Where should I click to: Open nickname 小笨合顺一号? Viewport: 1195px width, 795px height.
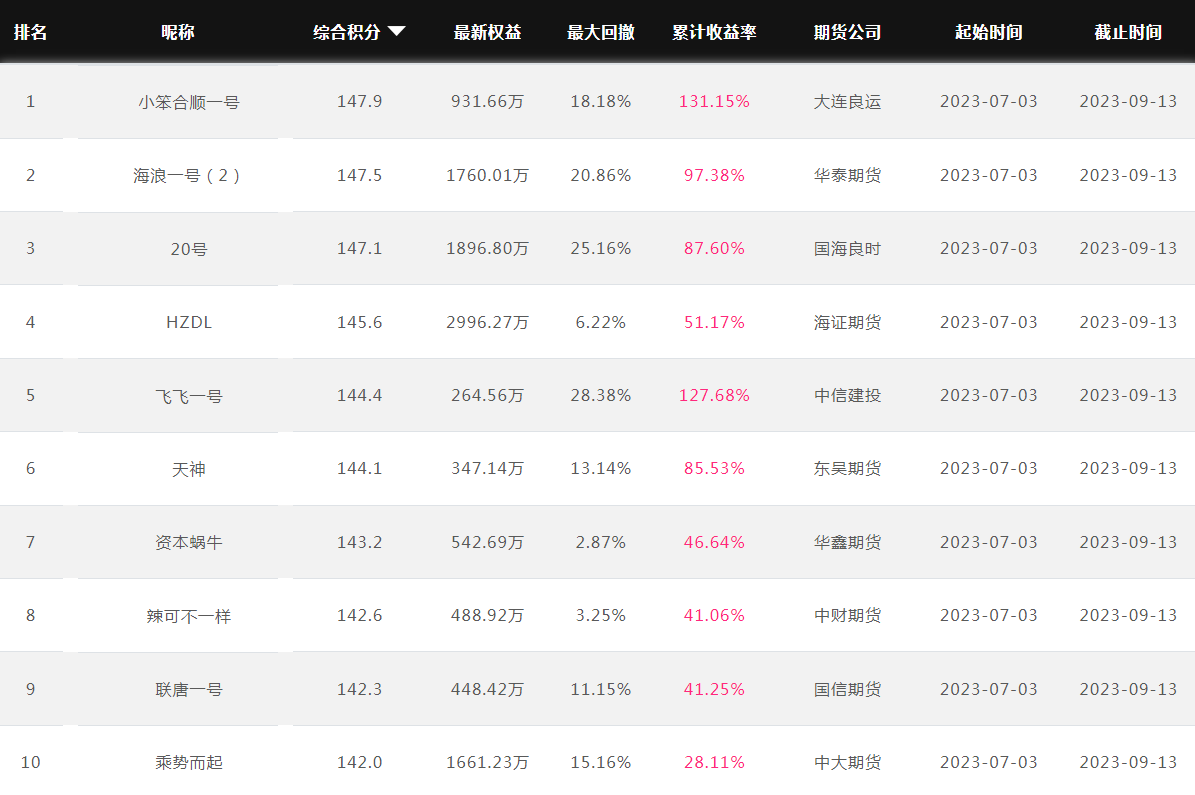coord(189,102)
